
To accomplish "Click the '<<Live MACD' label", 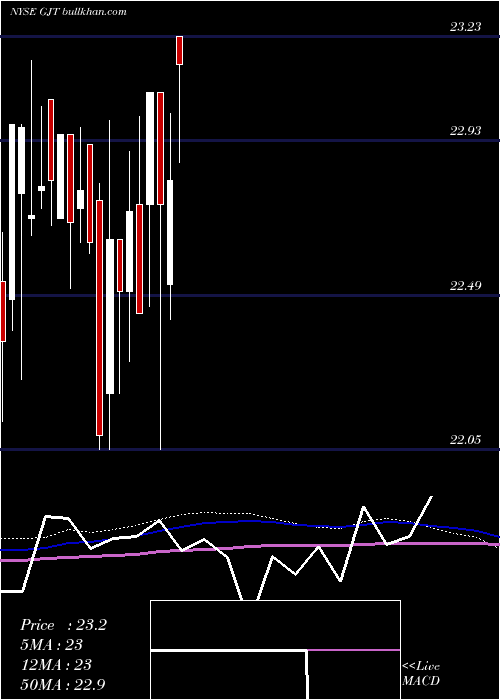I will [x=421, y=674].
